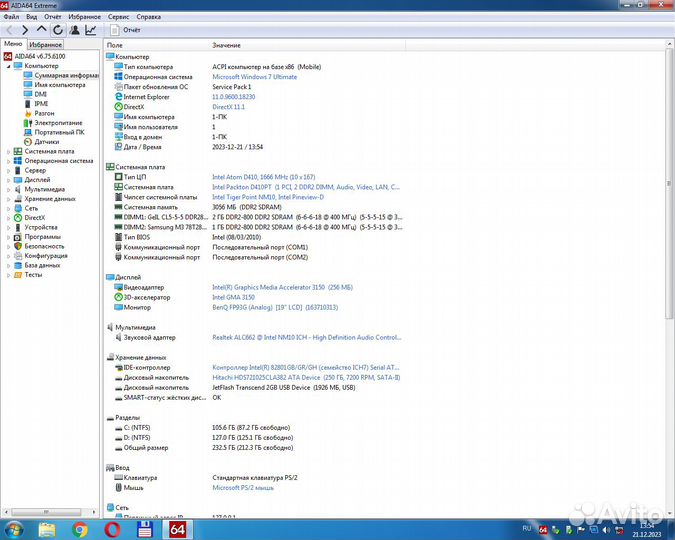Select the Безопасность shield icon

tap(18, 246)
